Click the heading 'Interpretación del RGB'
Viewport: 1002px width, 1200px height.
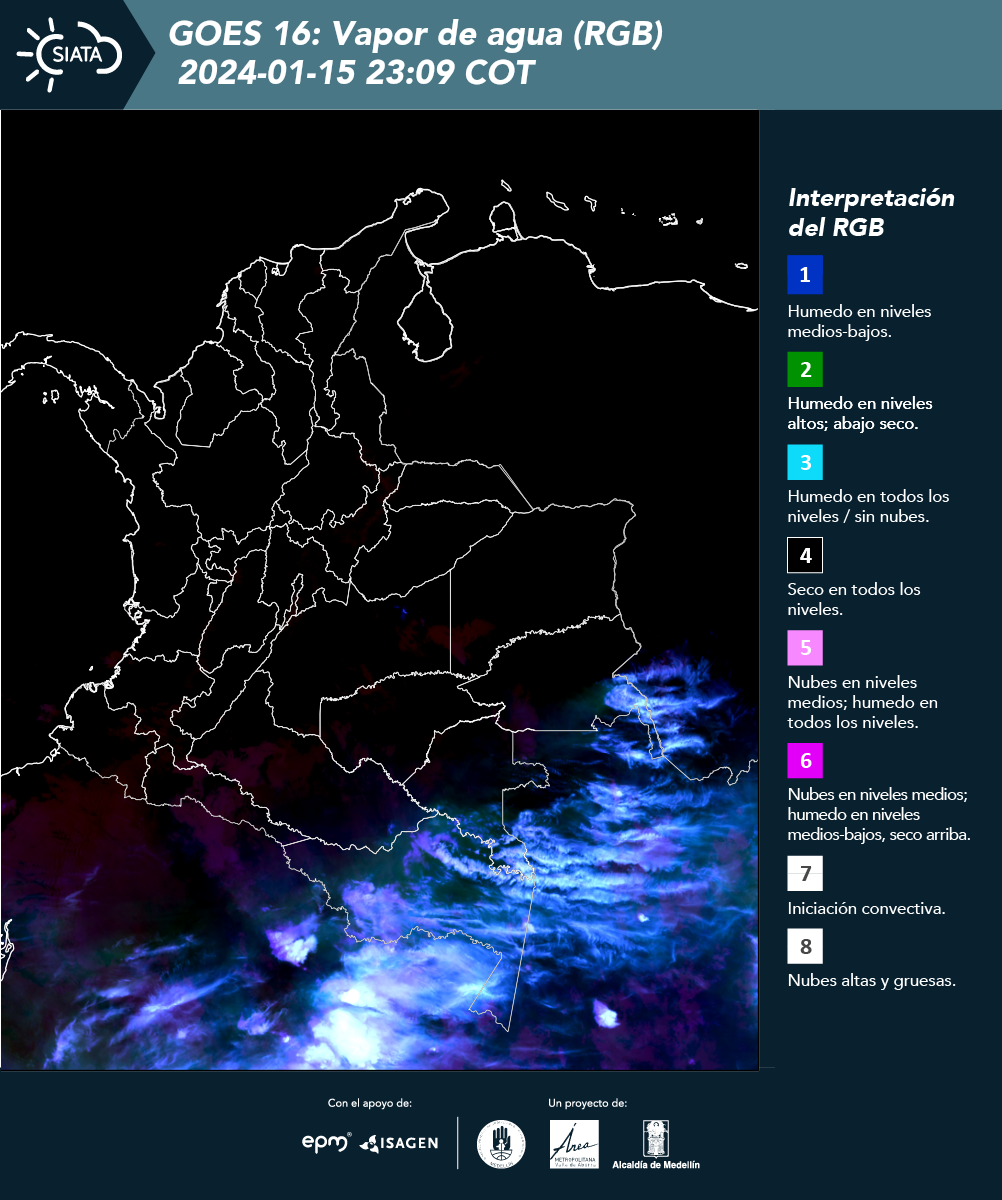pos(872,212)
